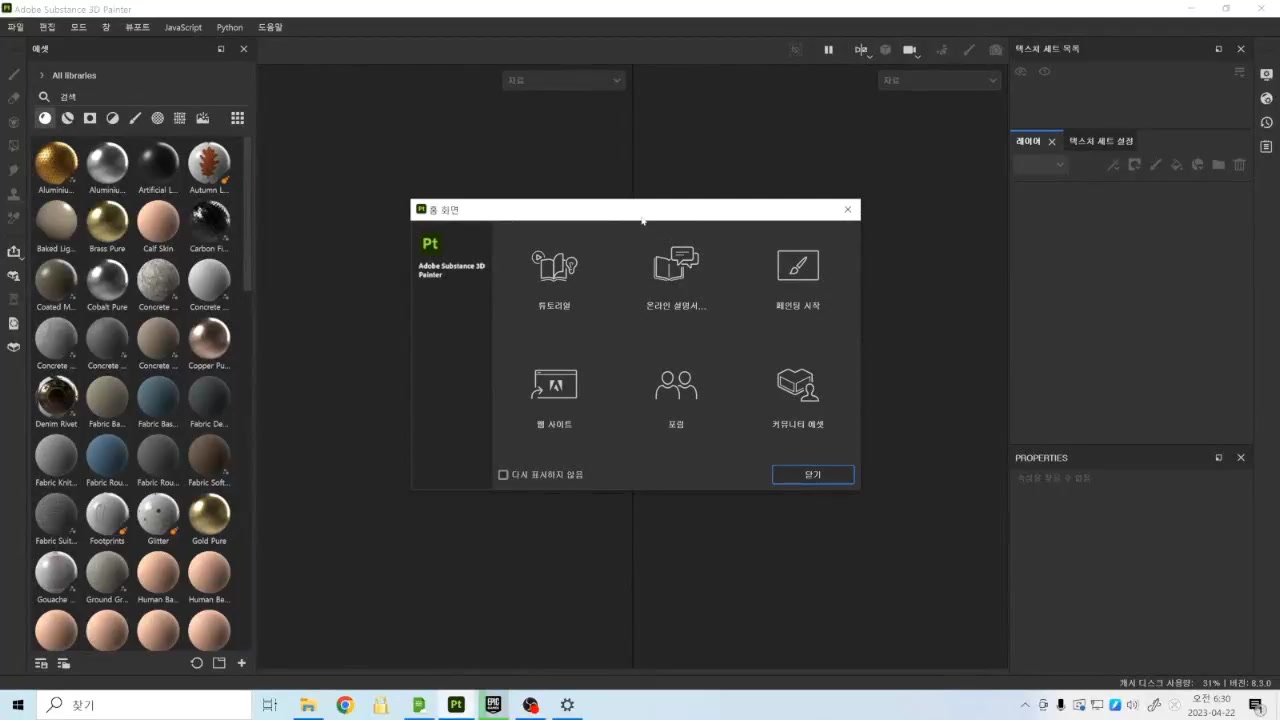This screenshot has height=720, width=1280.
Task: Open the 커뮤니티 에셋 icon
Action: pyautogui.click(x=797, y=385)
